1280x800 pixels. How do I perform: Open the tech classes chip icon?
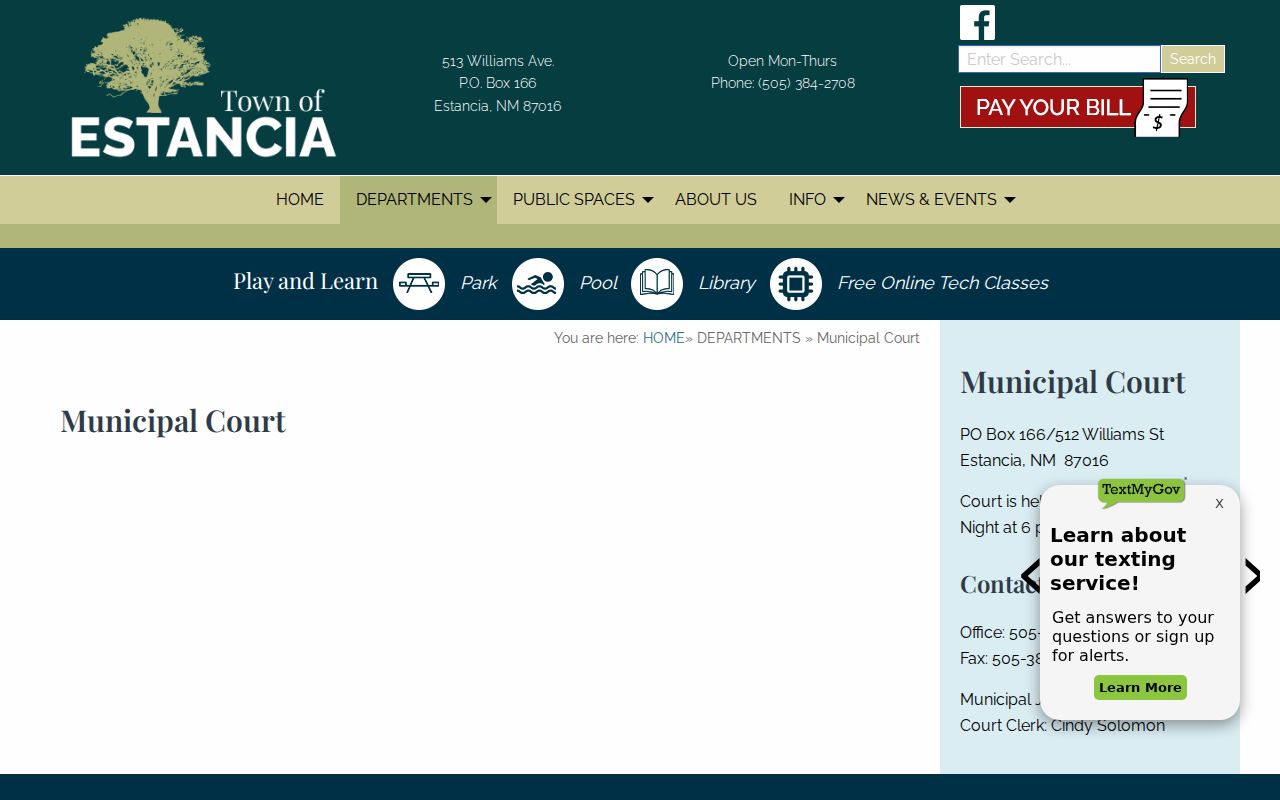tap(796, 284)
